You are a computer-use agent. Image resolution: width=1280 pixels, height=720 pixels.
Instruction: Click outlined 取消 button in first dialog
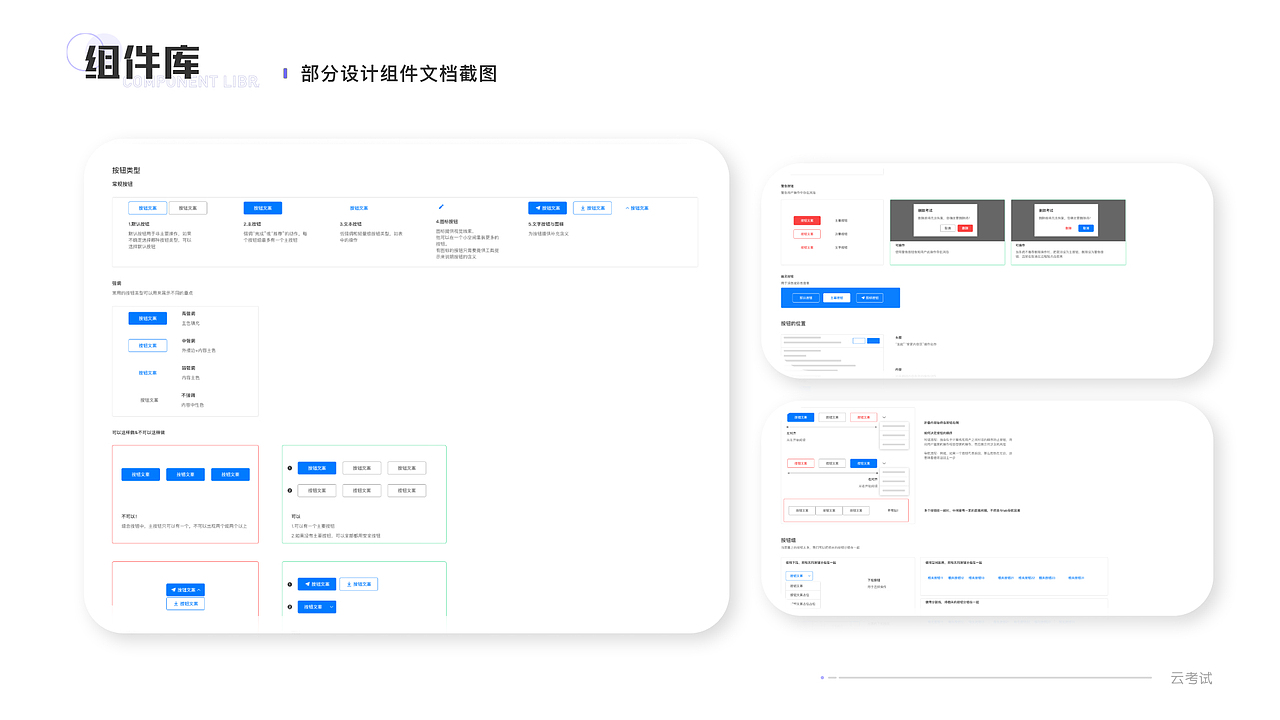pyautogui.click(x=947, y=228)
